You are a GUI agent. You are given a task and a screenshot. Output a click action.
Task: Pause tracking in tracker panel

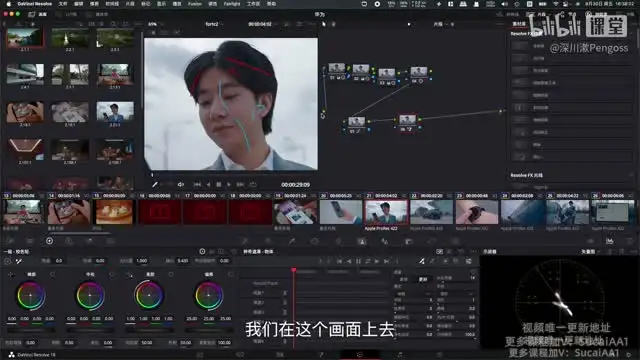pos(358,261)
